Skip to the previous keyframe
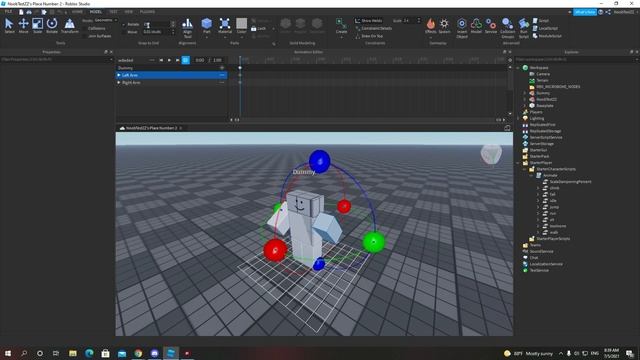 161,60
